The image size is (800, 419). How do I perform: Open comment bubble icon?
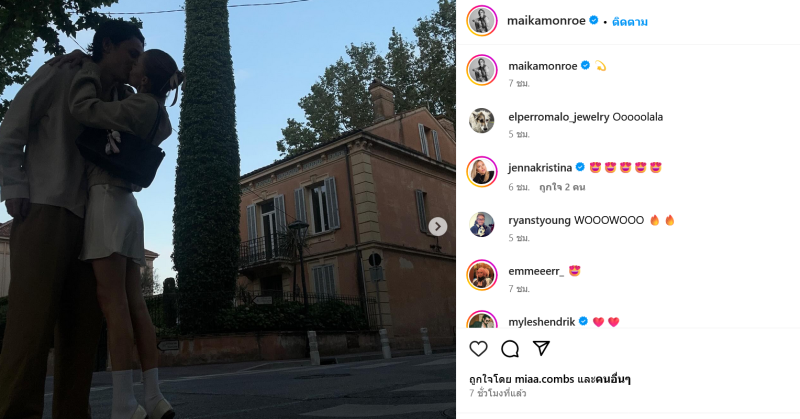pyautogui.click(x=510, y=349)
